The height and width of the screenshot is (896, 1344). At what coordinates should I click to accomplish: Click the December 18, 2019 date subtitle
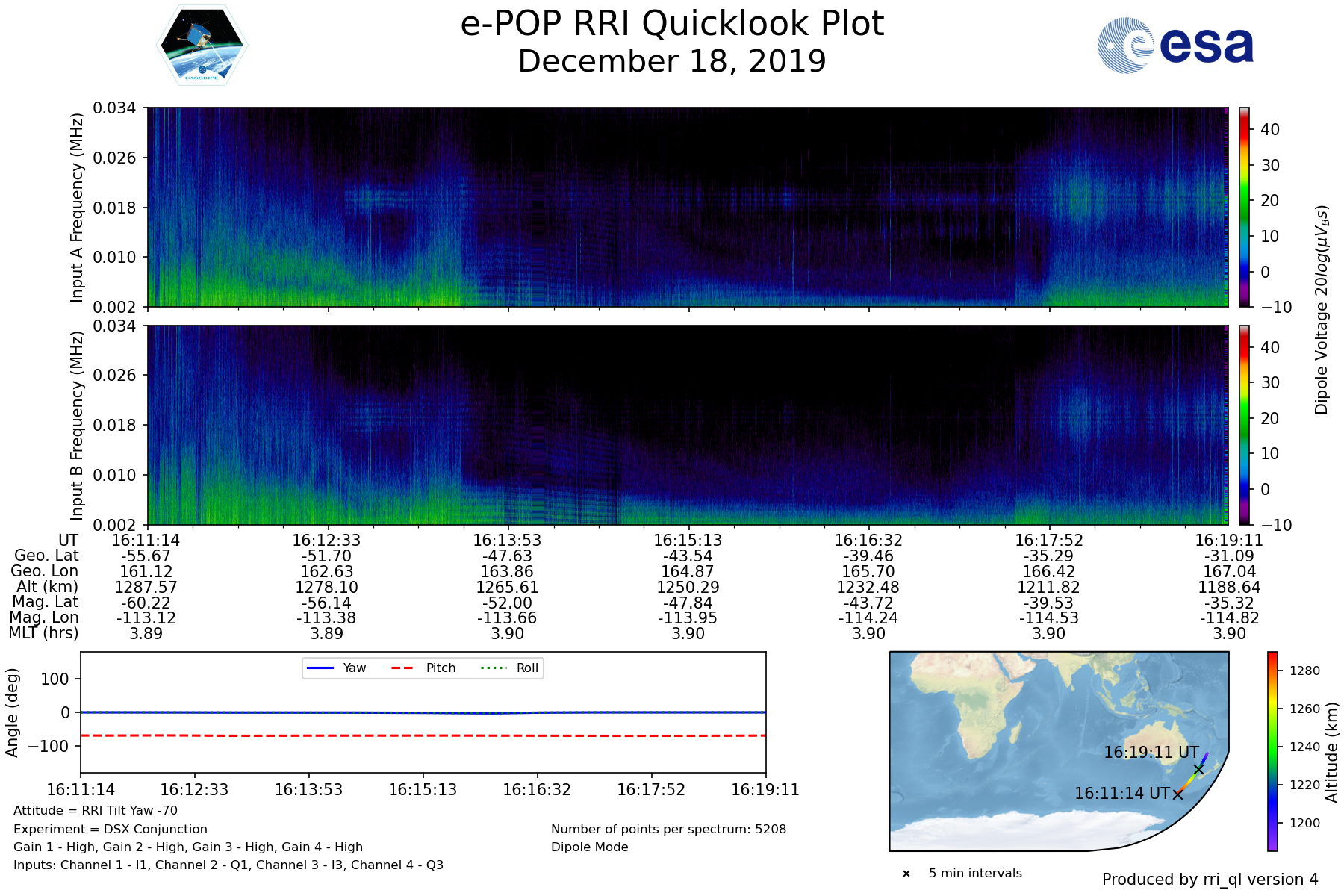(x=672, y=61)
